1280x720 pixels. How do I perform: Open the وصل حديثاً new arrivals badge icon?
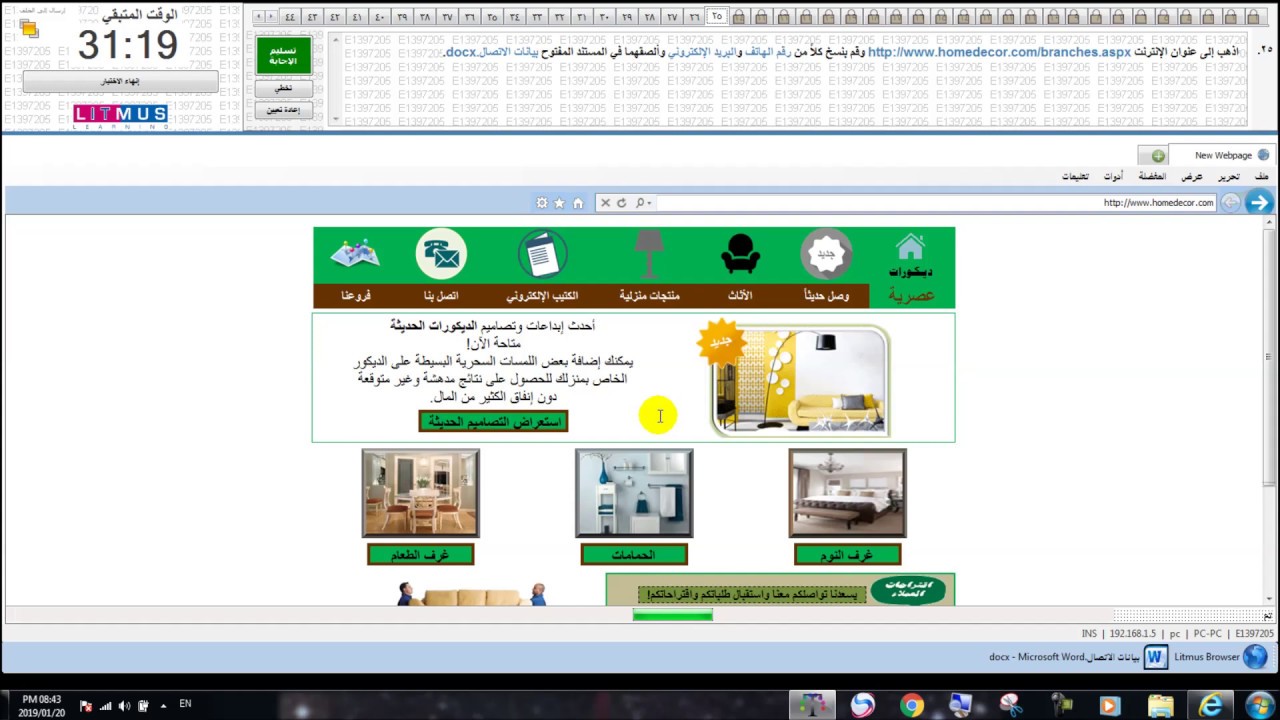click(x=826, y=254)
